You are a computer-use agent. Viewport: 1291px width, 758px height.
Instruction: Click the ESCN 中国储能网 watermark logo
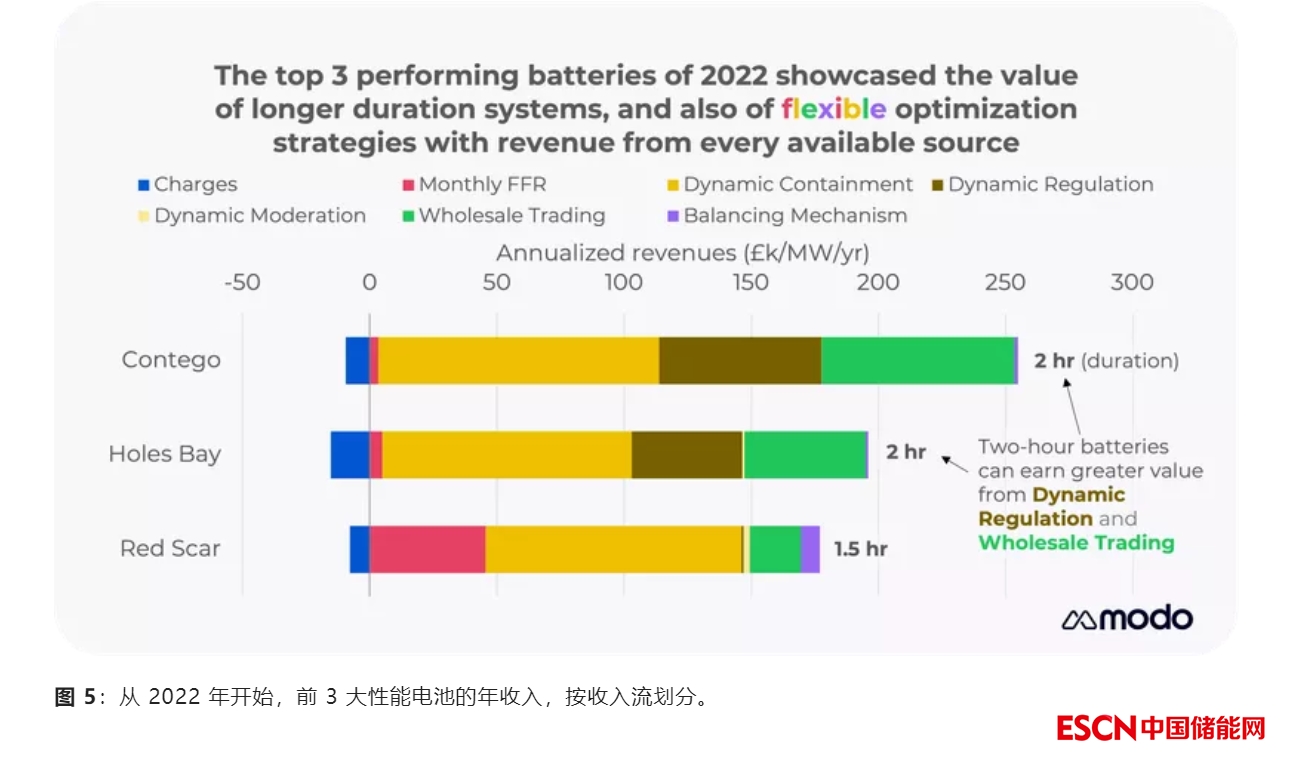coord(1160,727)
